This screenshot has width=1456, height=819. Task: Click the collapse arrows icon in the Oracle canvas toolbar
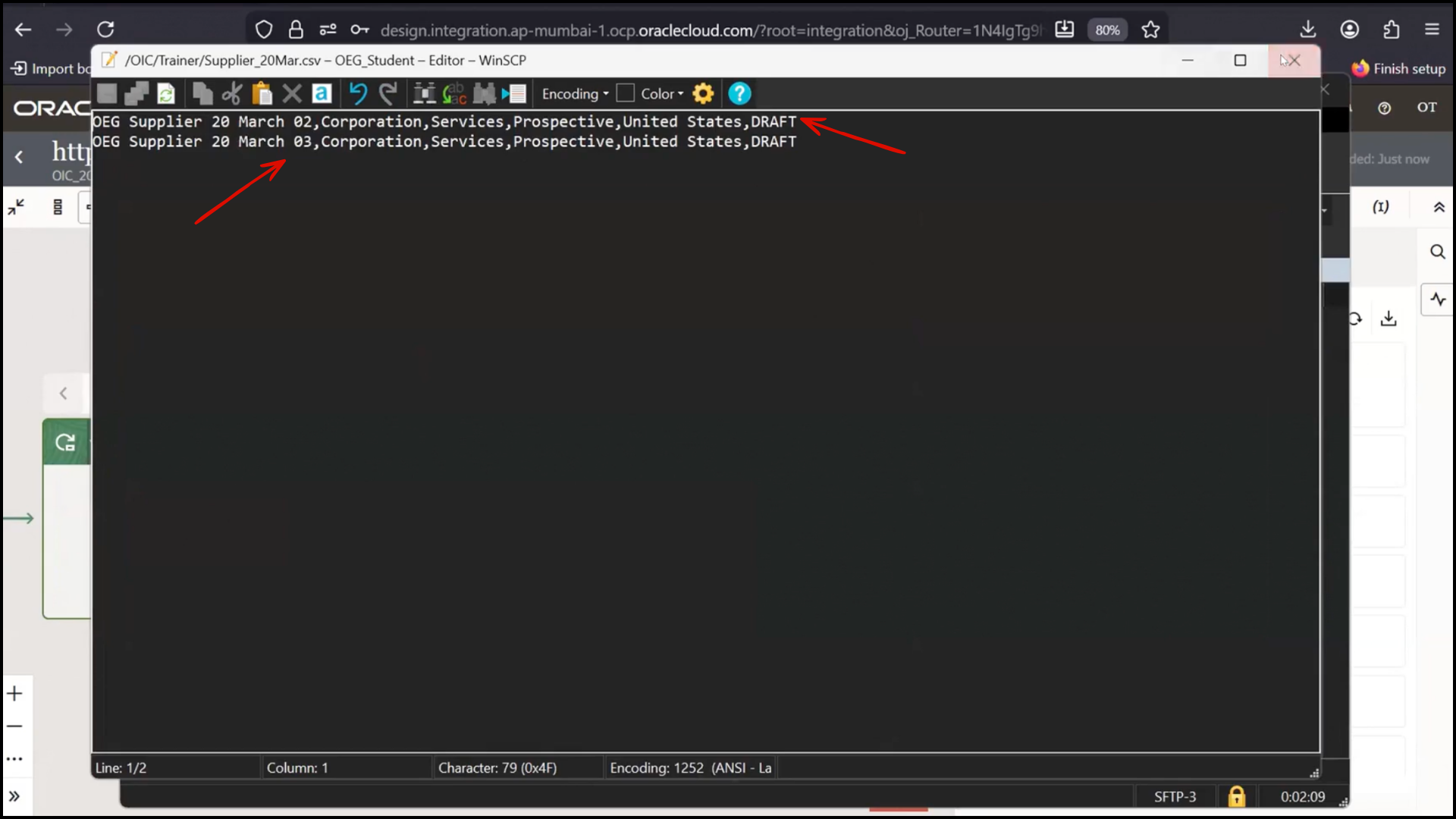pyautogui.click(x=16, y=206)
